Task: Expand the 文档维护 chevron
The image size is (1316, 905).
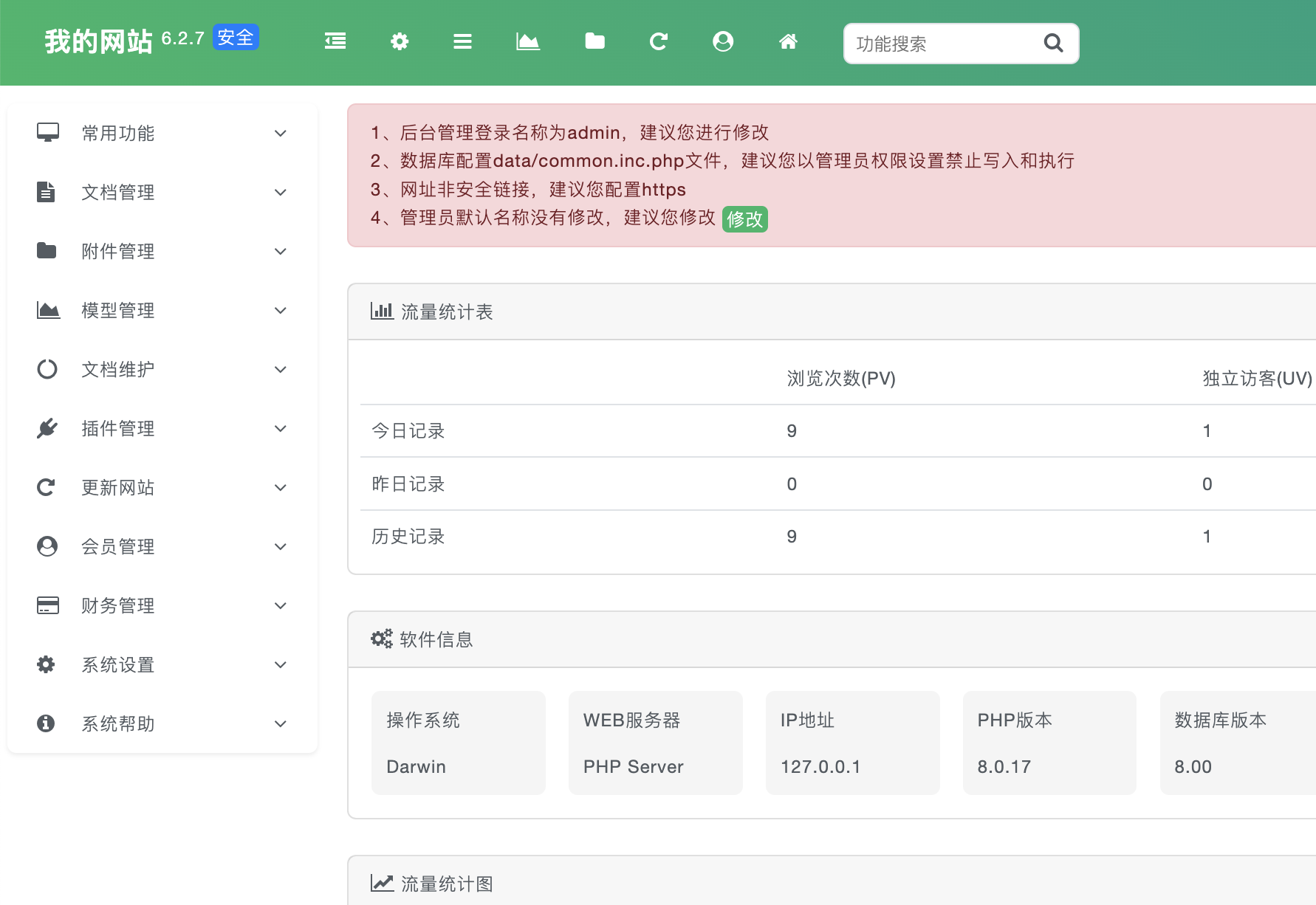Action: (x=281, y=369)
